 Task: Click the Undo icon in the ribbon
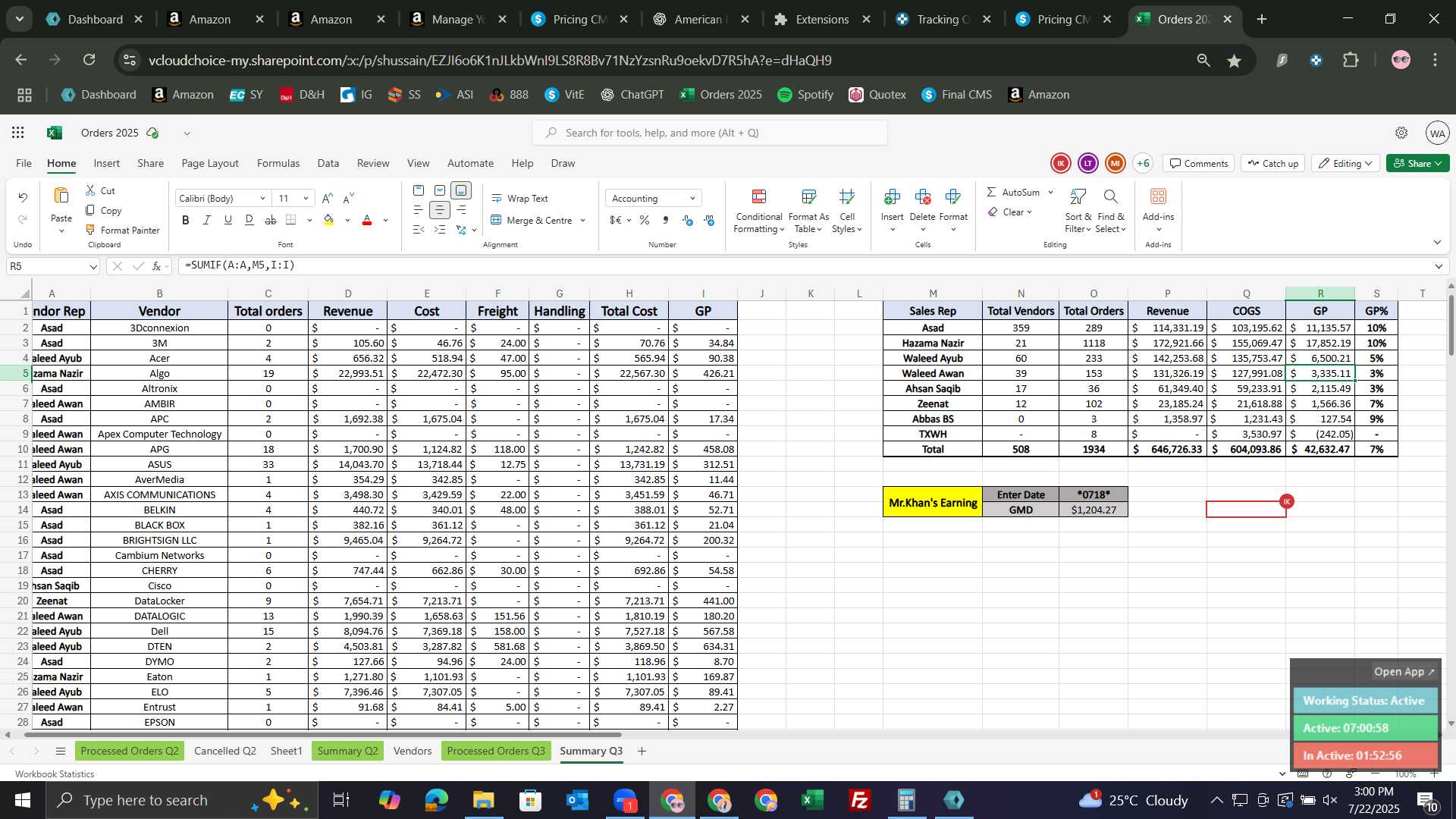(23, 198)
